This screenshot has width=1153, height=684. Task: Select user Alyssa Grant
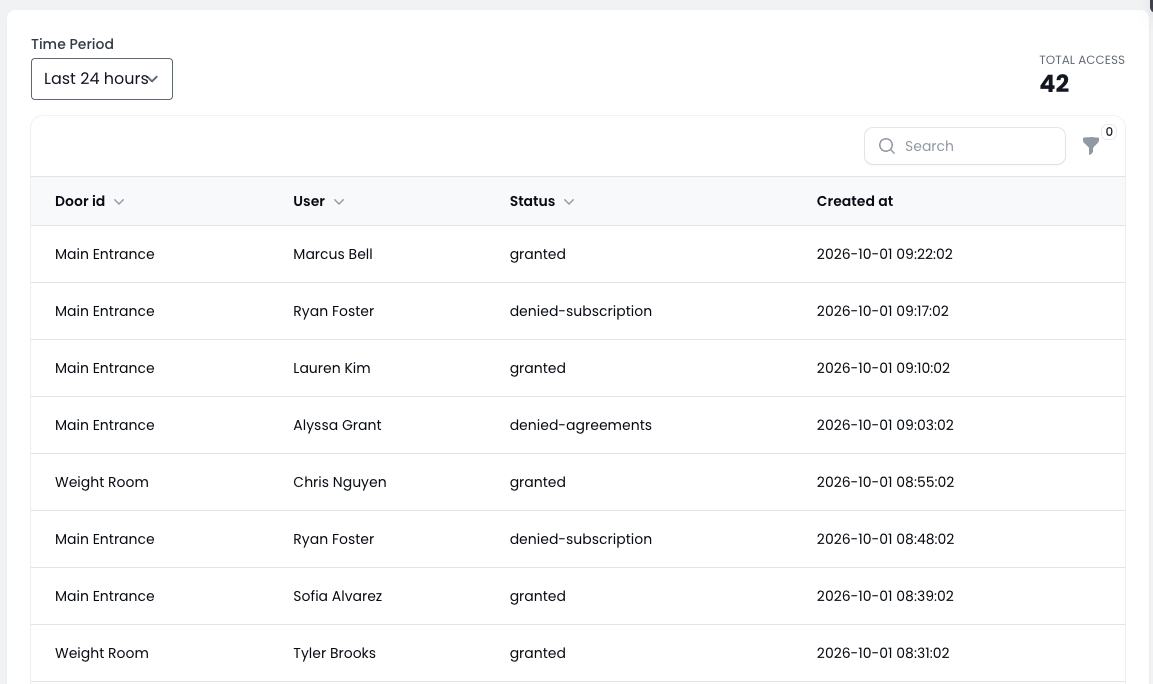(x=338, y=425)
